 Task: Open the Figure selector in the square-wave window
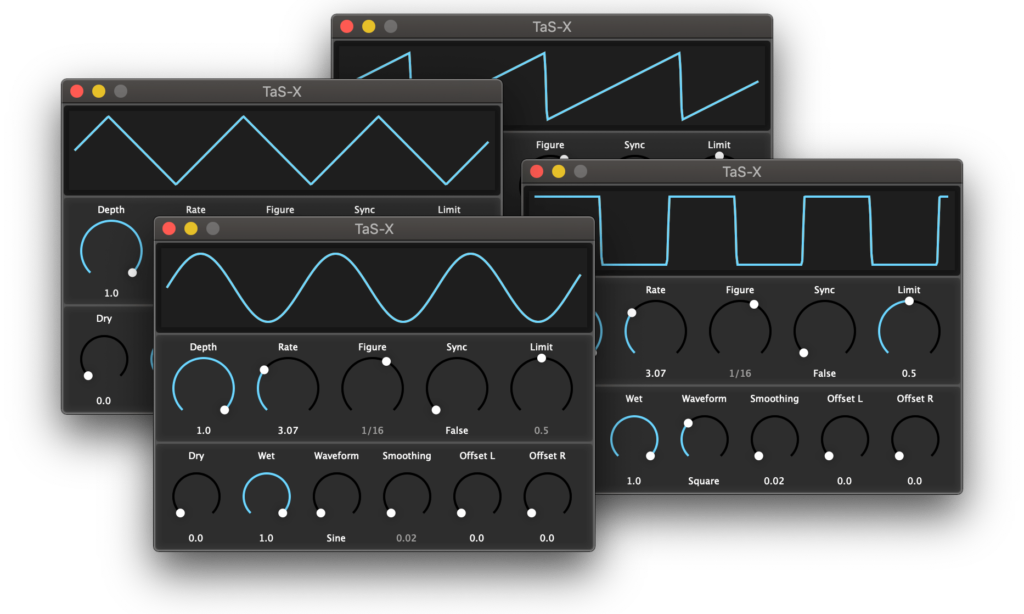point(739,328)
